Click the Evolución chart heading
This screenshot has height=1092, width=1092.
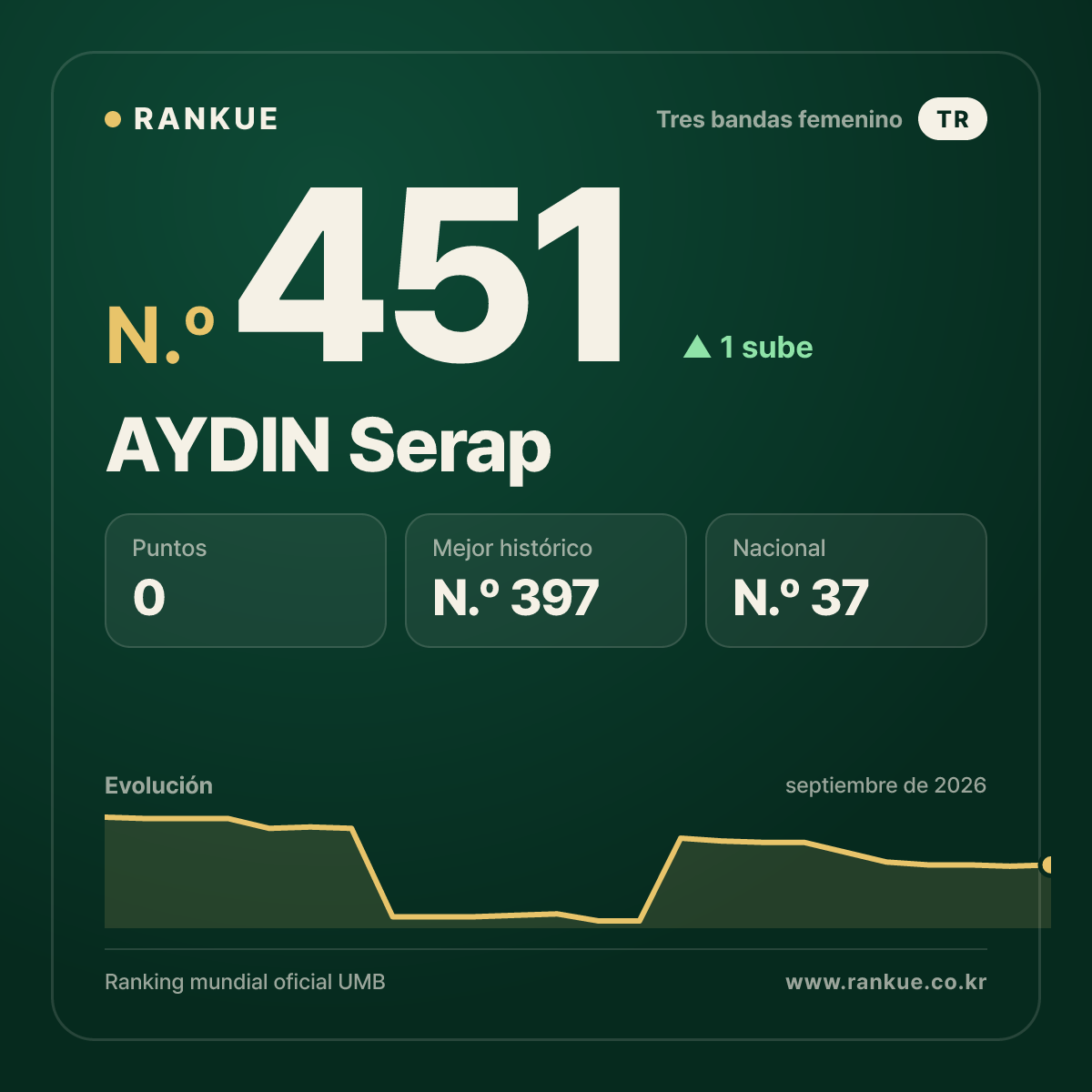158,785
